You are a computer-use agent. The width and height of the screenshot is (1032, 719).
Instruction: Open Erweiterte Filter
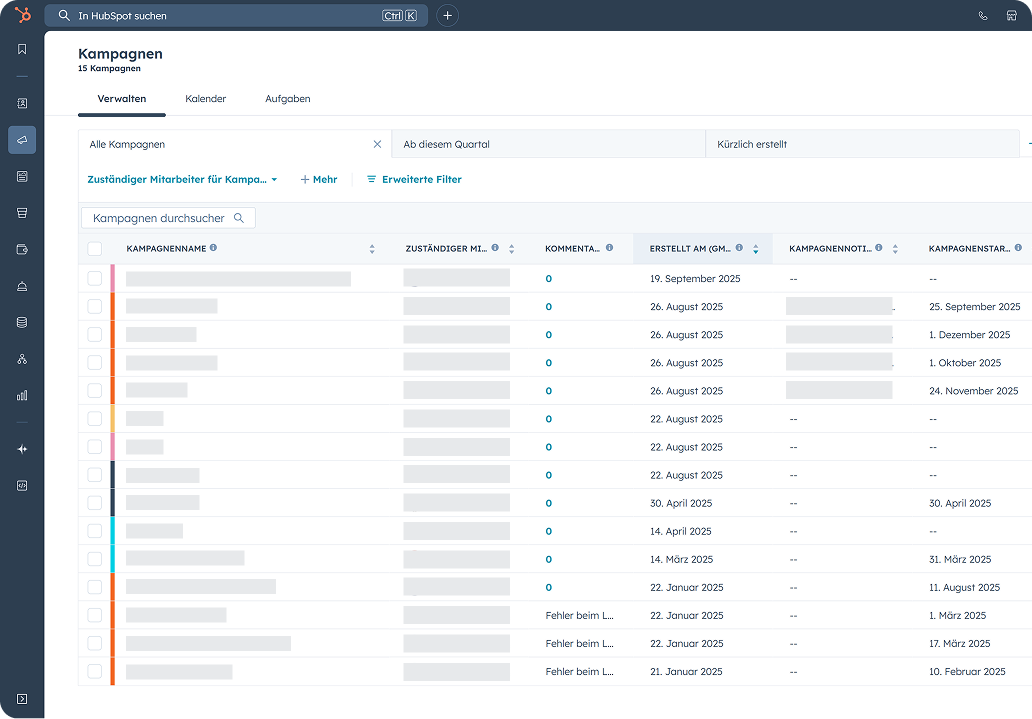coord(414,180)
